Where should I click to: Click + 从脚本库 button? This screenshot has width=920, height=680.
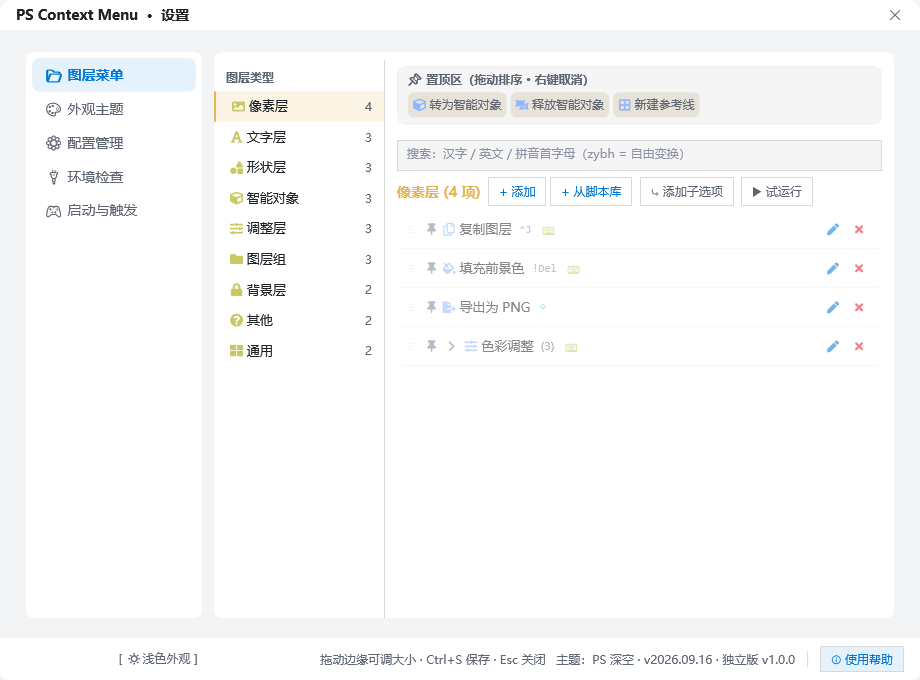click(591, 192)
